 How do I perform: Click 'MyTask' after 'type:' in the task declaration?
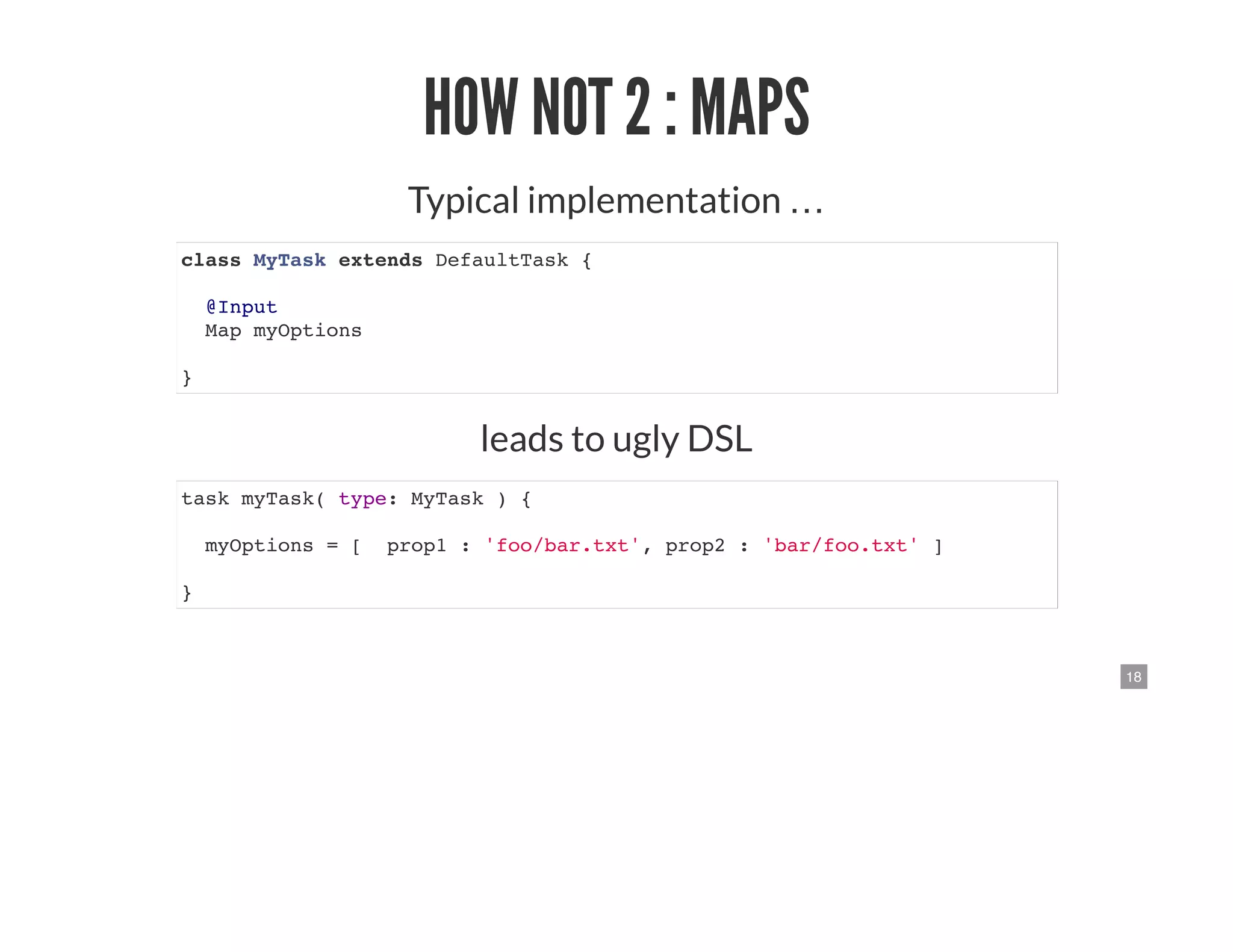pos(447,499)
